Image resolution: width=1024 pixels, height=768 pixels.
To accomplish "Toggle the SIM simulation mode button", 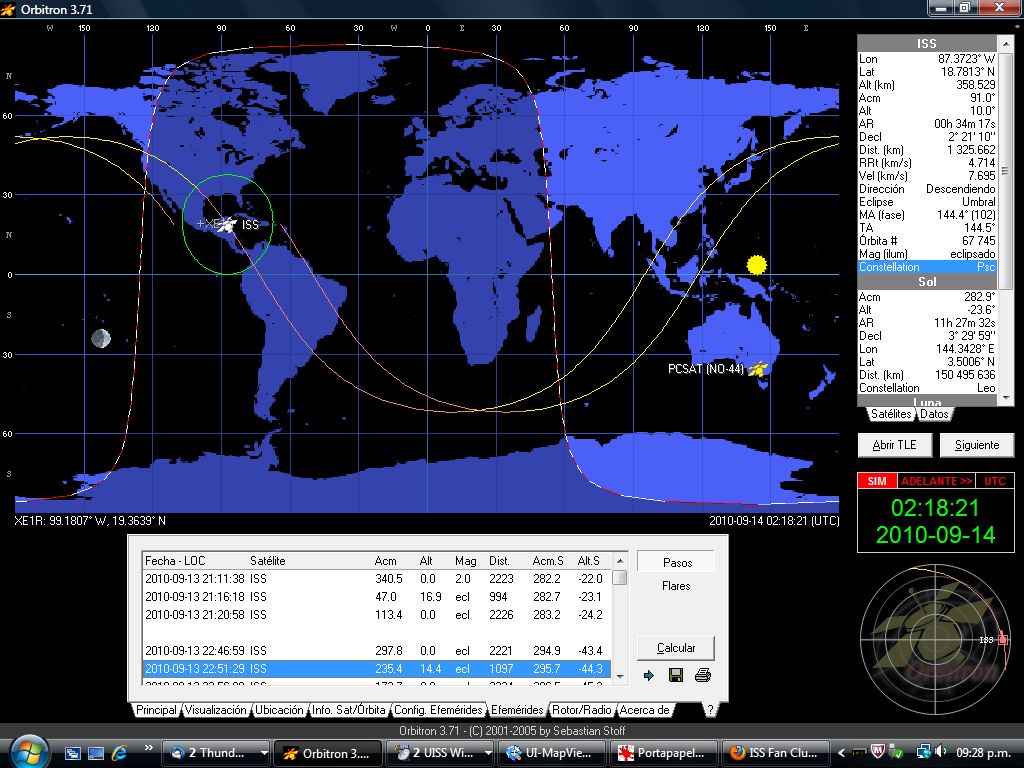I will [877, 481].
